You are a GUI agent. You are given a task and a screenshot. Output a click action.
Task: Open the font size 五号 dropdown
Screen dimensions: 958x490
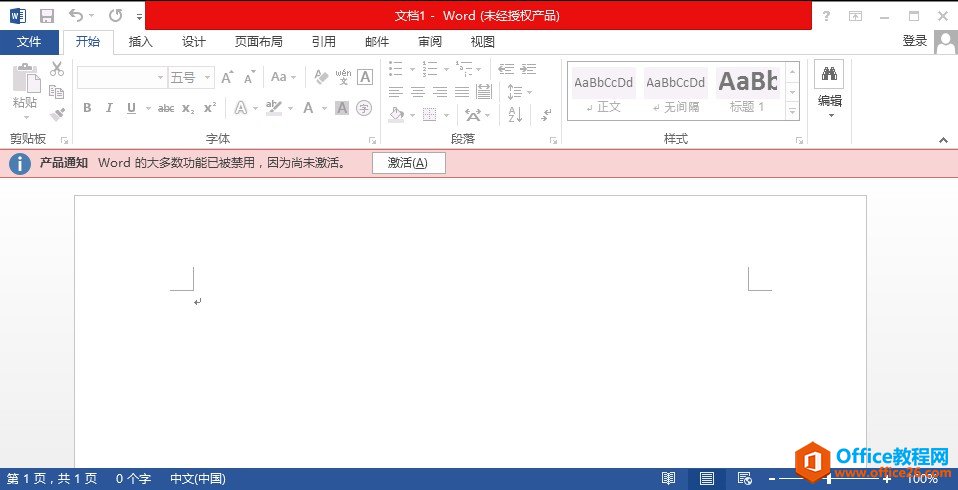point(208,78)
